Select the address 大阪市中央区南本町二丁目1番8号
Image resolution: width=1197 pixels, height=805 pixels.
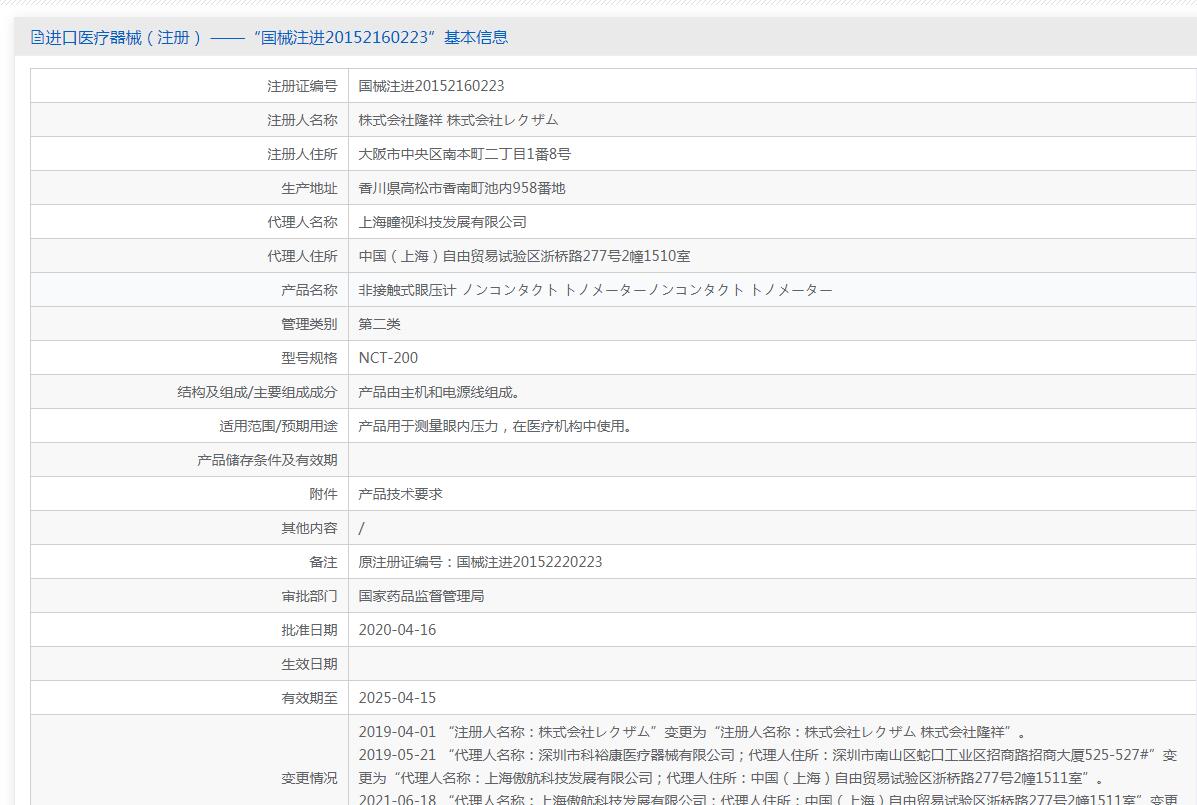(464, 154)
